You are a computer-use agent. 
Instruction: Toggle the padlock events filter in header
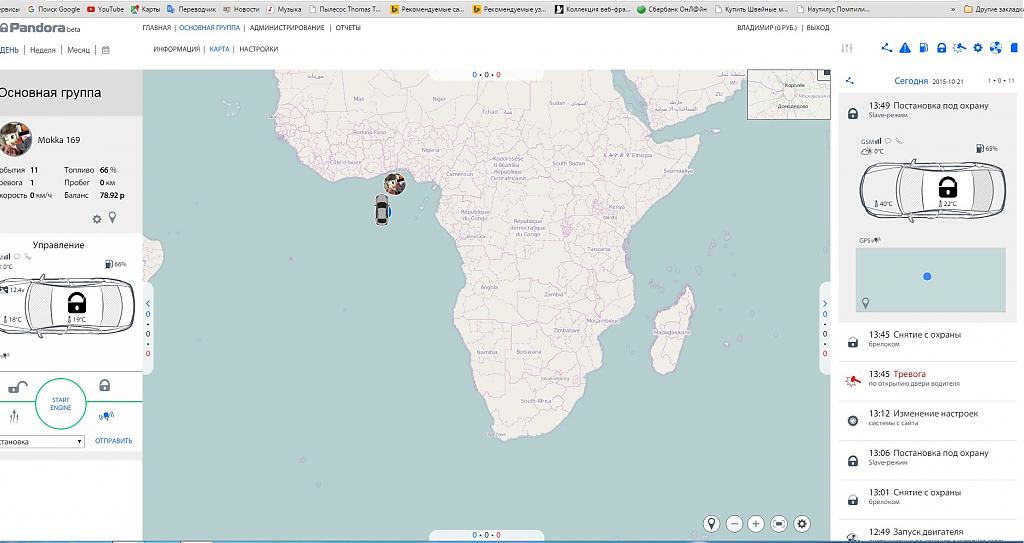(x=941, y=48)
